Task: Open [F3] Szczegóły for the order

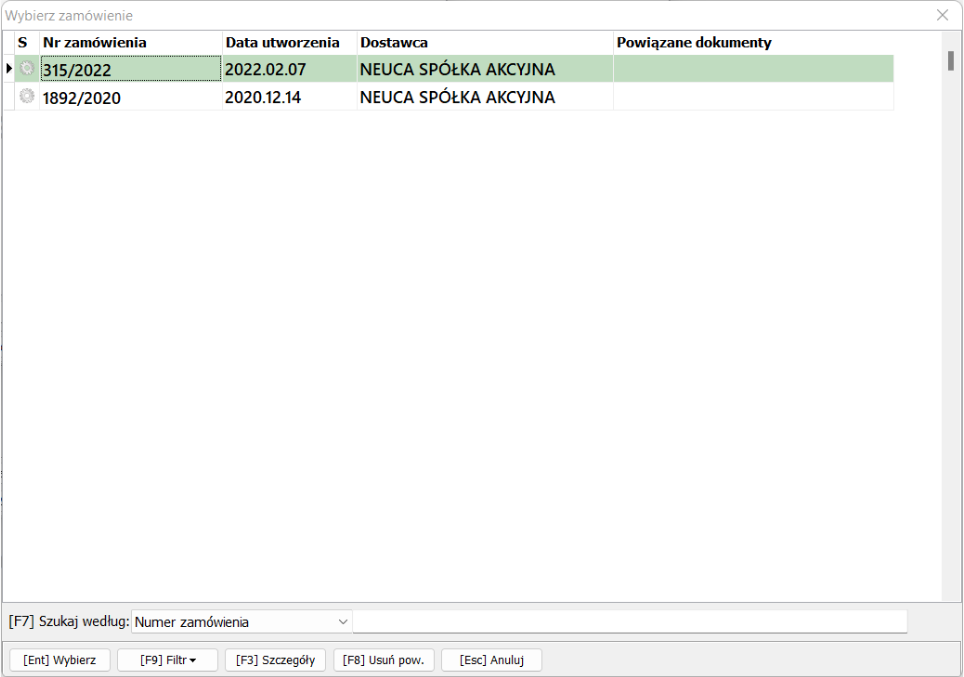Action: point(275,660)
